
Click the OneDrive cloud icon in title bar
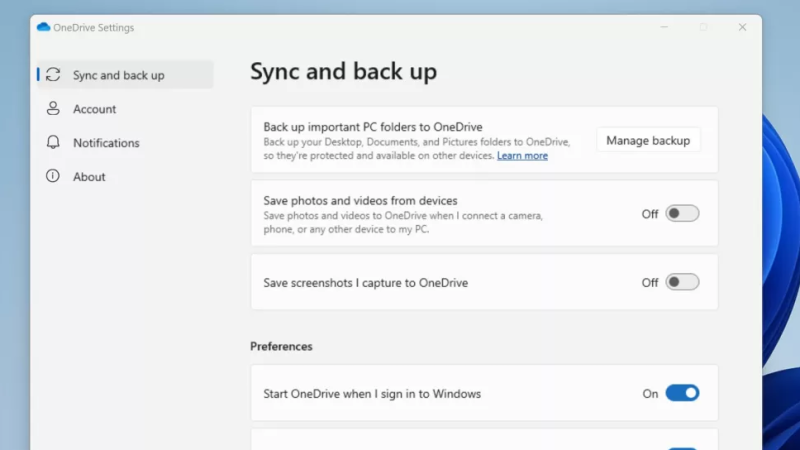[x=43, y=27]
